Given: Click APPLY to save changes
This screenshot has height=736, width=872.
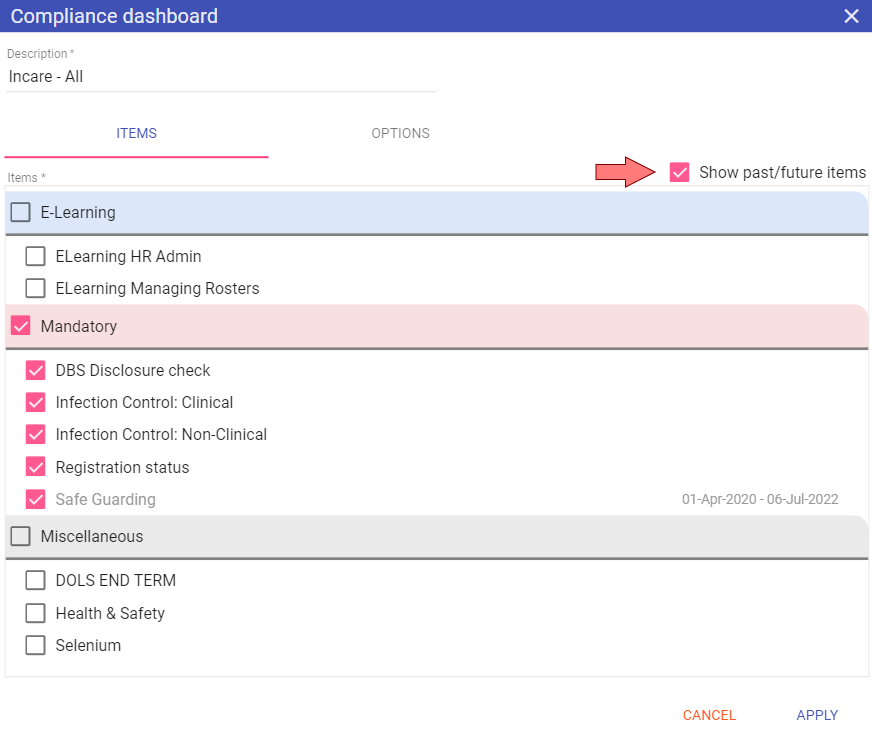Looking at the screenshot, I should [x=817, y=715].
